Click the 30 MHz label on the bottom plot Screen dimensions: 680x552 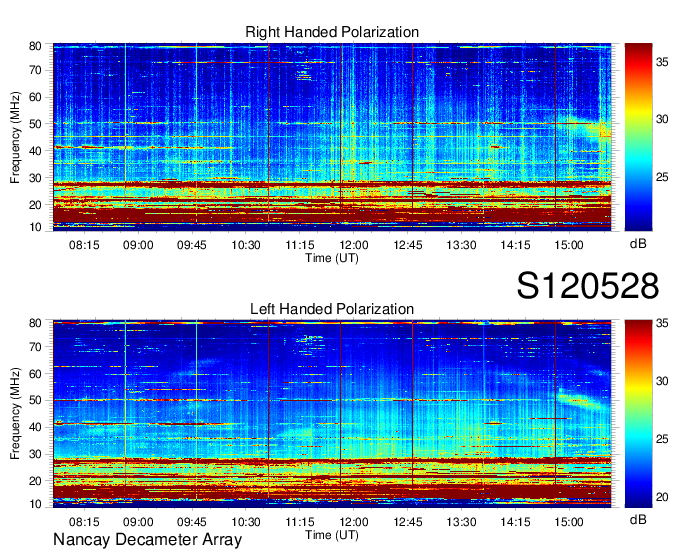tap(35, 454)
